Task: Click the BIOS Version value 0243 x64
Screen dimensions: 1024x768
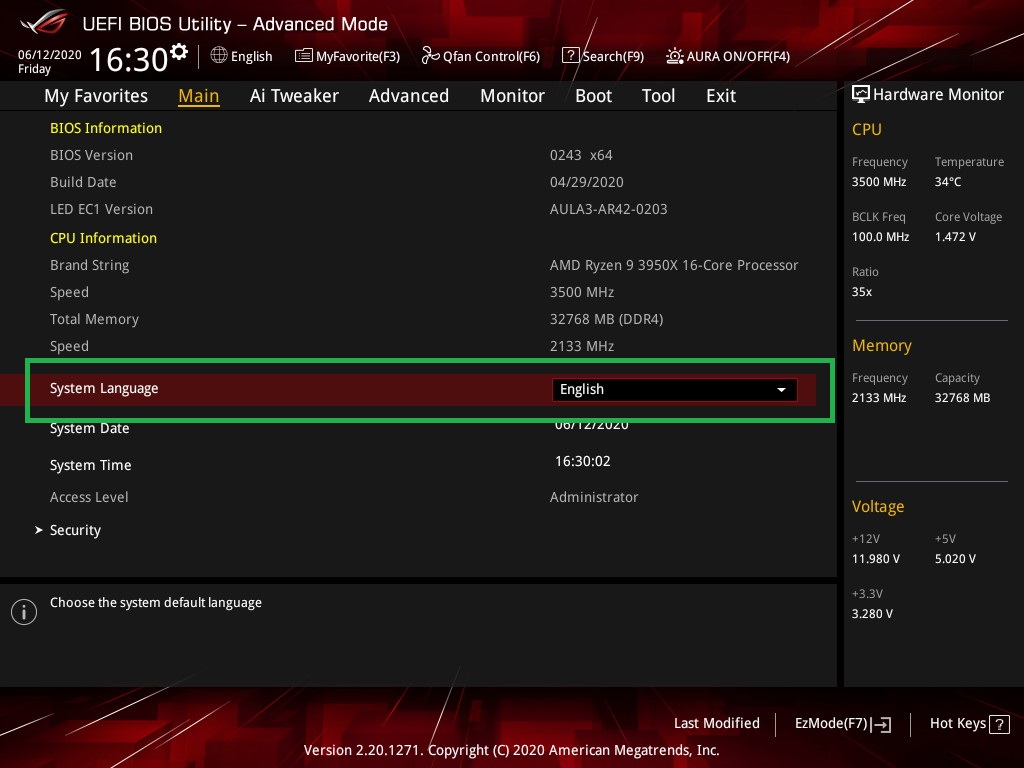Action: (x=581, y=155)
